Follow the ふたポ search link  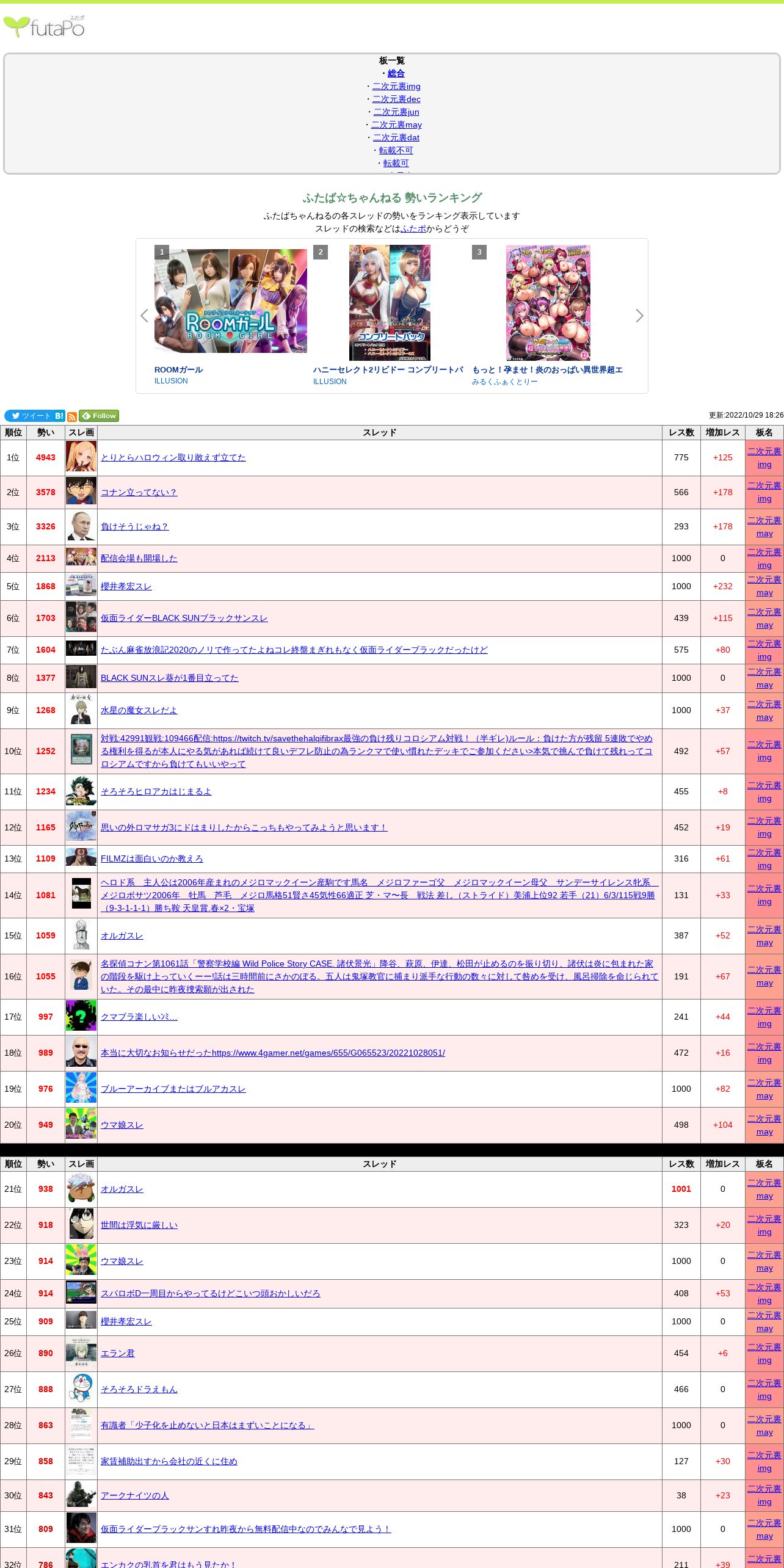pos(413,228)
